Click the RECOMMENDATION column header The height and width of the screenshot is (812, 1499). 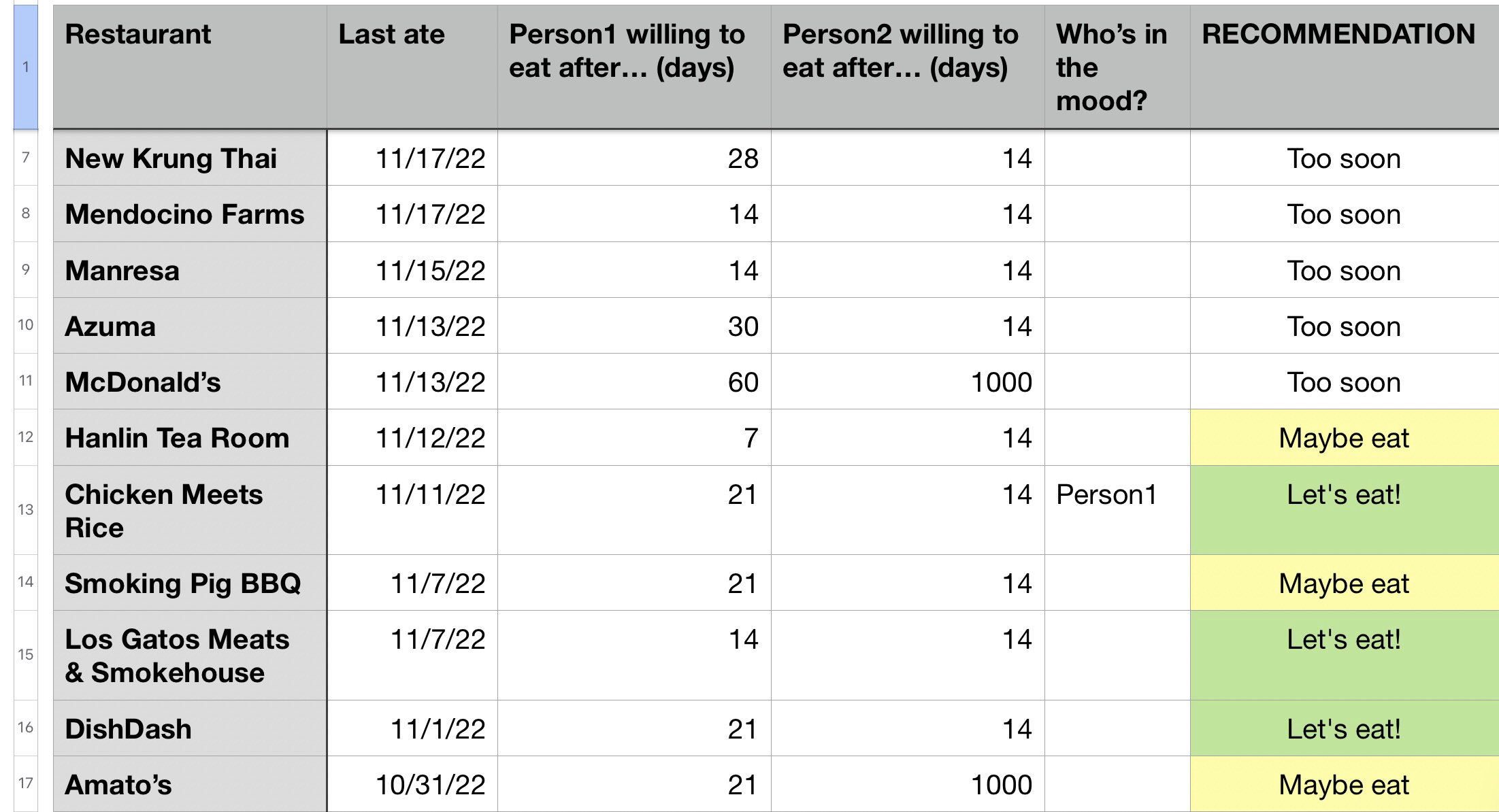[x=1344, y=67]
